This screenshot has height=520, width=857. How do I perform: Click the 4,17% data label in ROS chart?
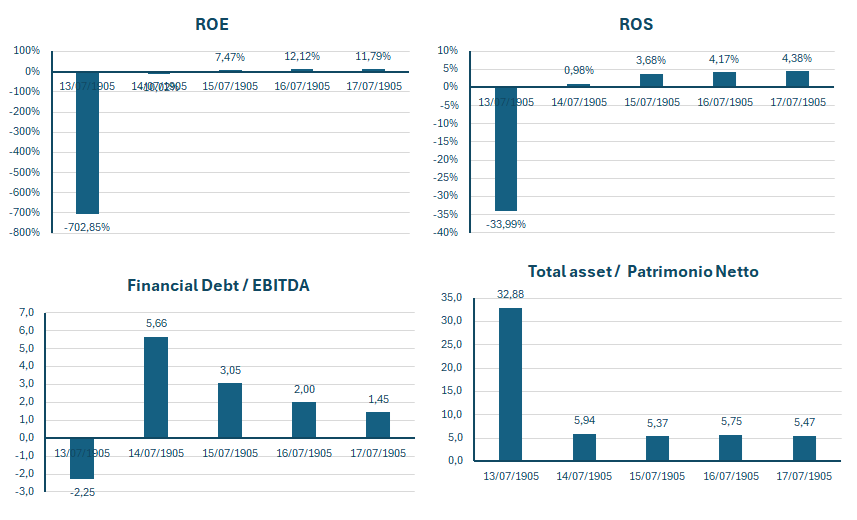coord(724,59)
